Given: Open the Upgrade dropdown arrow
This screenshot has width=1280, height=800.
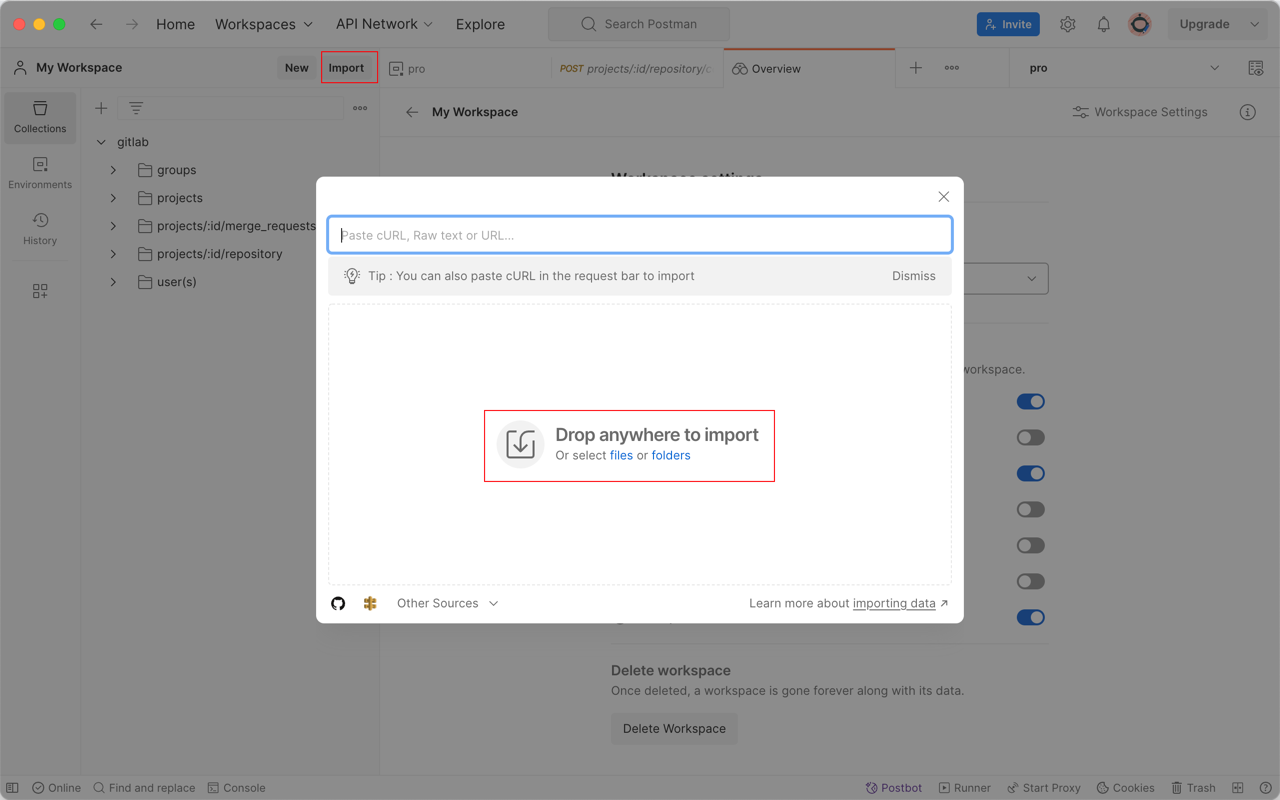Looking at the screenshot, I should (x=1255, y=24).
